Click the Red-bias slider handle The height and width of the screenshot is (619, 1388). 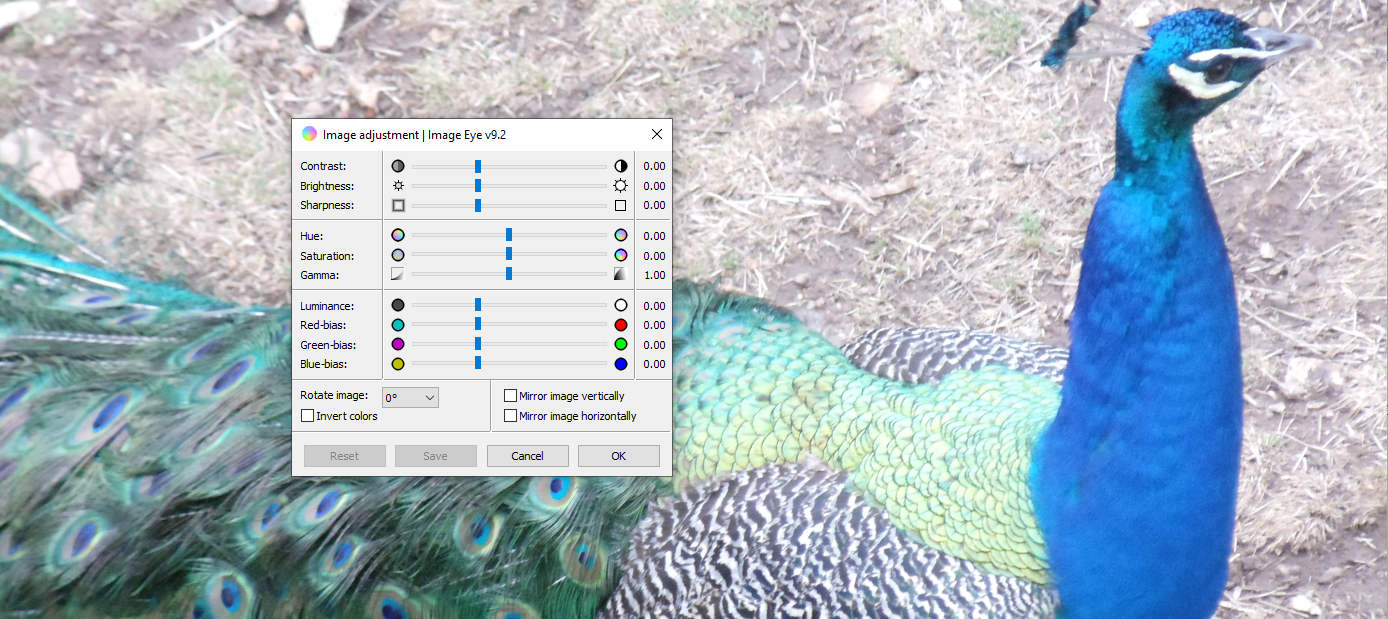(478, 325)
